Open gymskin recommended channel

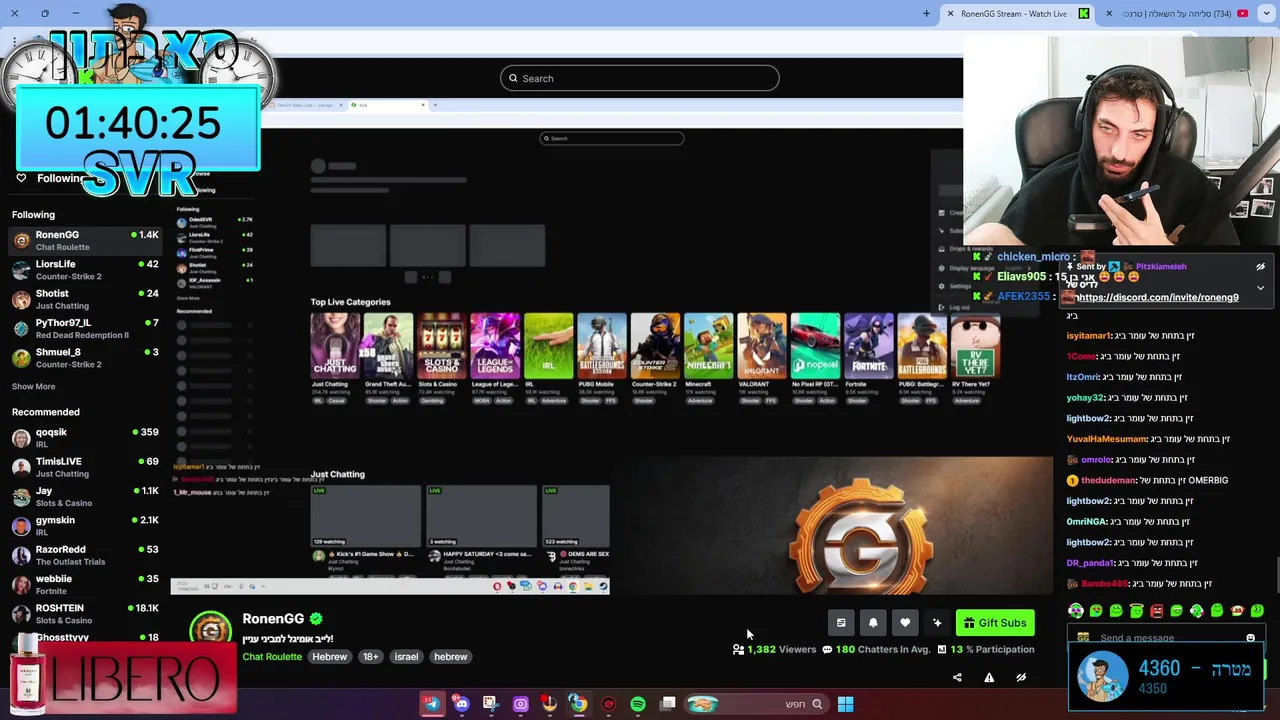click(x=85, y=526)
